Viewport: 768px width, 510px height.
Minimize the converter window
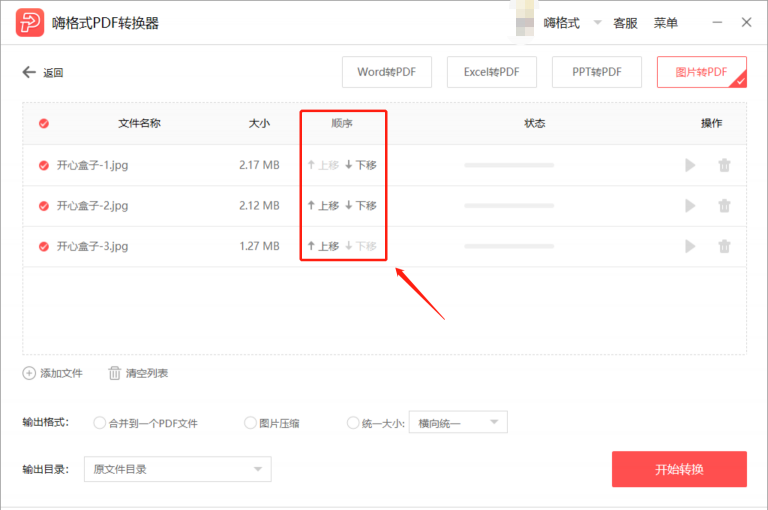(717, 23)
